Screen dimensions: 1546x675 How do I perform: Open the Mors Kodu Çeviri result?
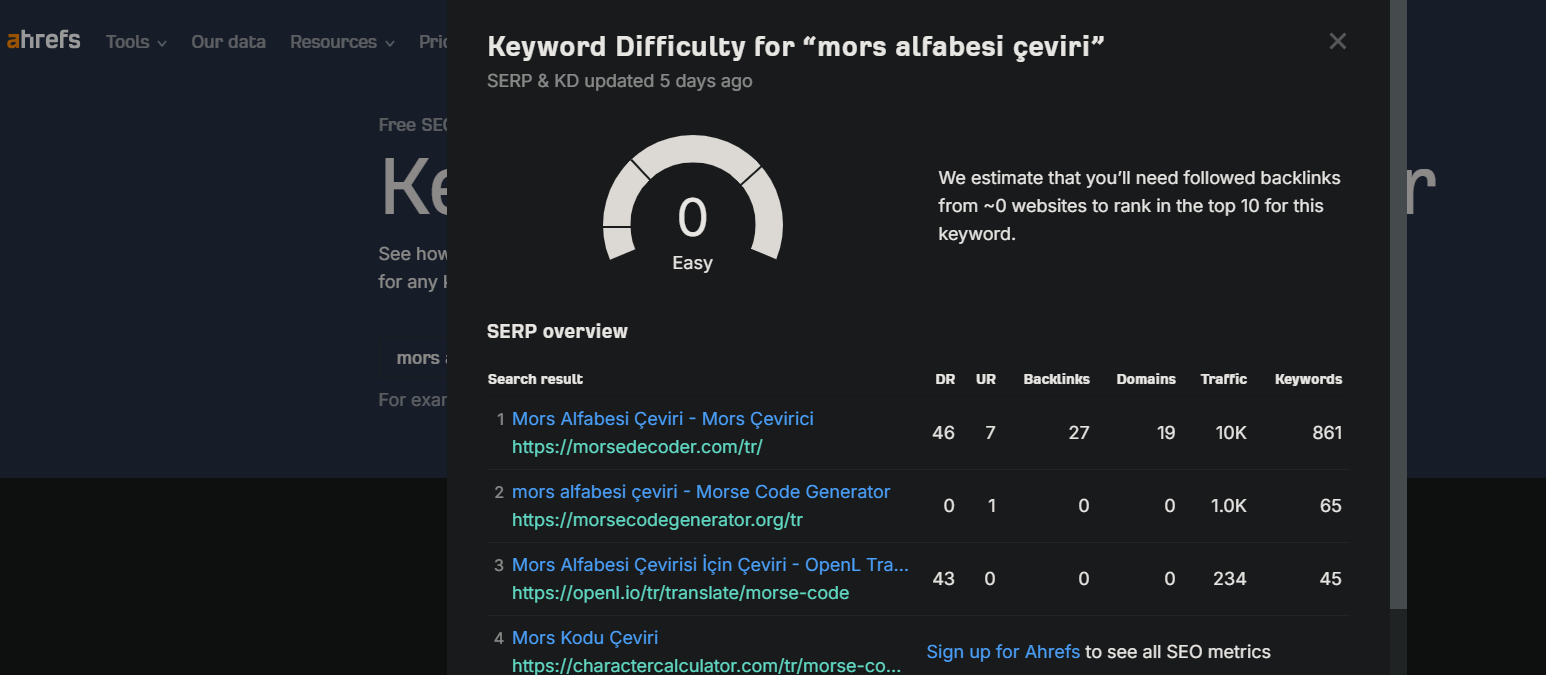(585, 638)
